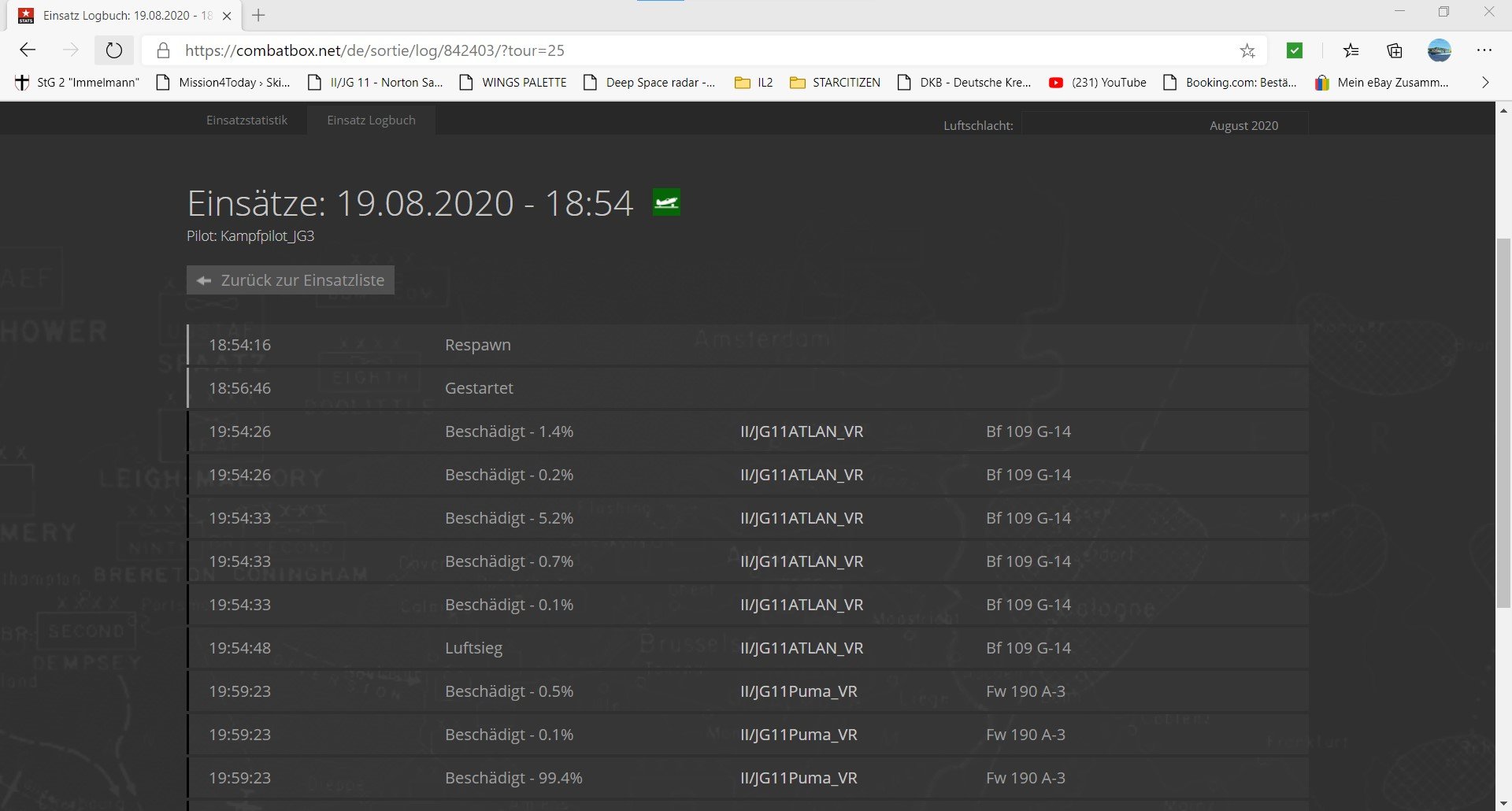Click the browser back arrow
This screenshot has height=811, width=1512.
(x=28, y=50)
